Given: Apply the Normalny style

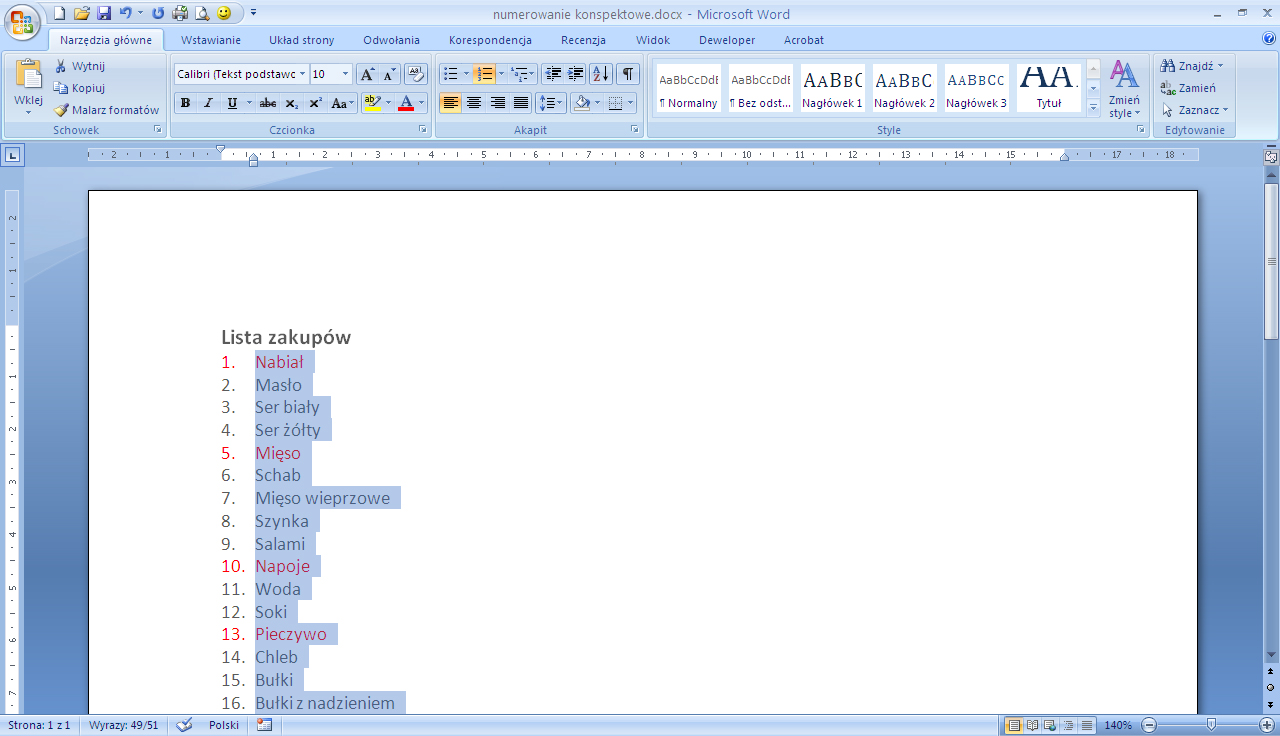Looking at the screenshot, I should tap(689, 88).
